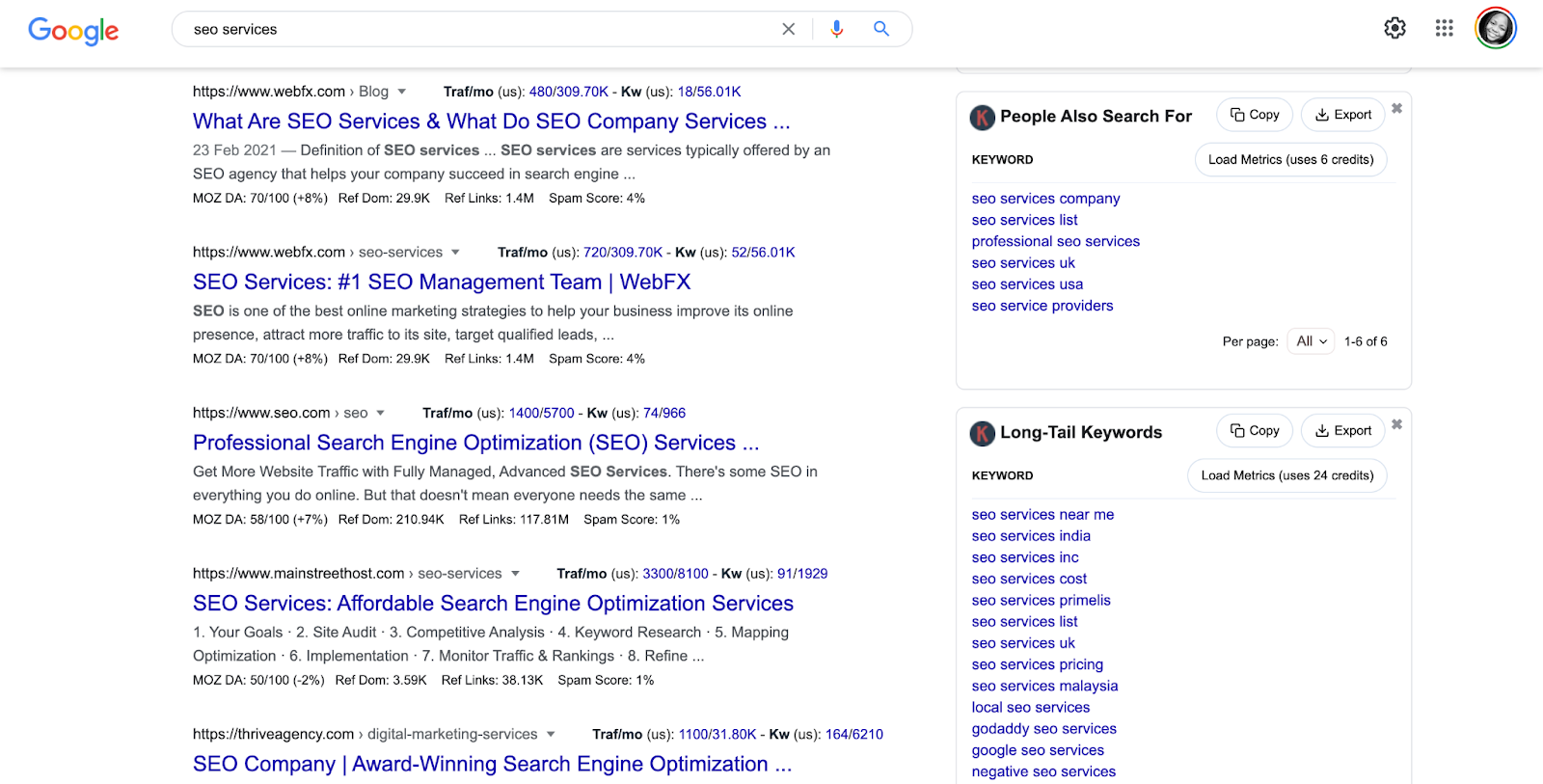The width and height of the screenshot is (1543, 784).
Task: Search for negative seo services
Action: coord(1044,771)
